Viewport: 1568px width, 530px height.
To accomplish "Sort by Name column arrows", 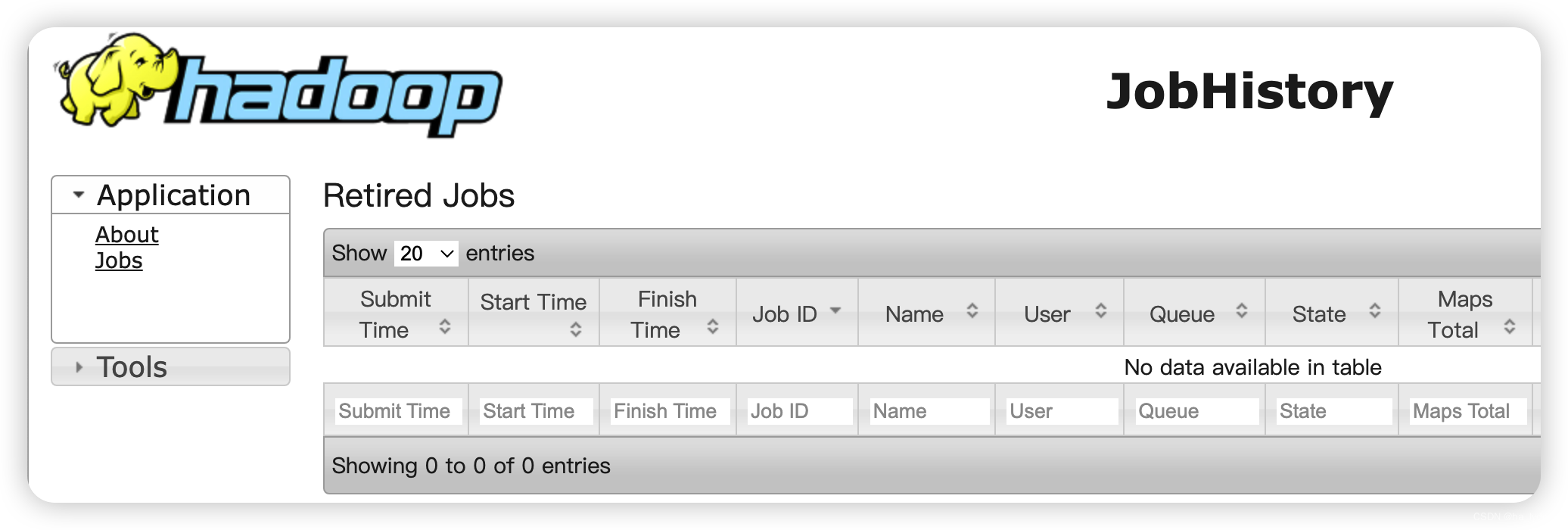I will [972, 310].
